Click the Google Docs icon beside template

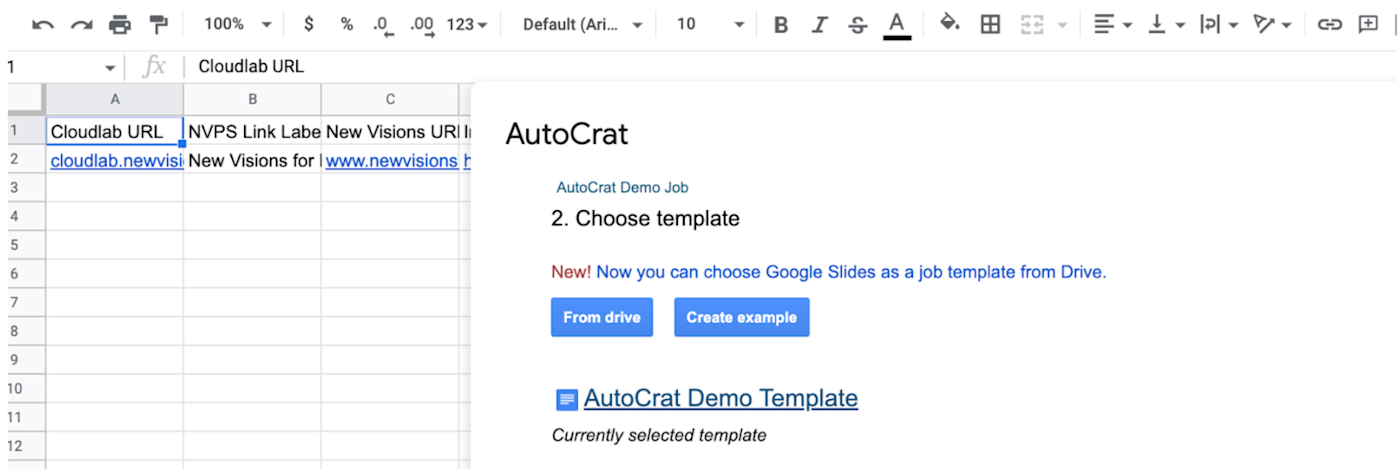pos(567,400)
